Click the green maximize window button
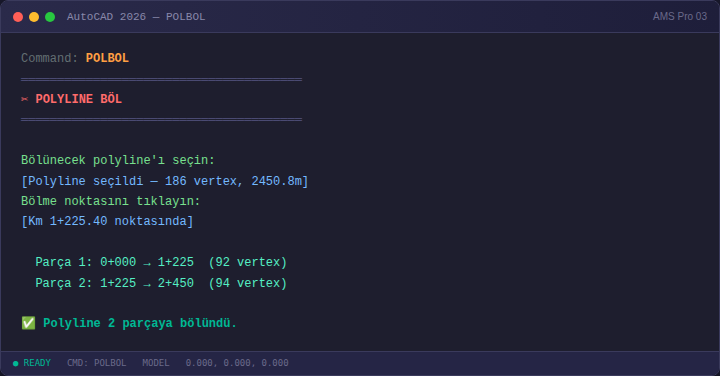This screenshot has height=376, width=720. [x=50, y=17]
